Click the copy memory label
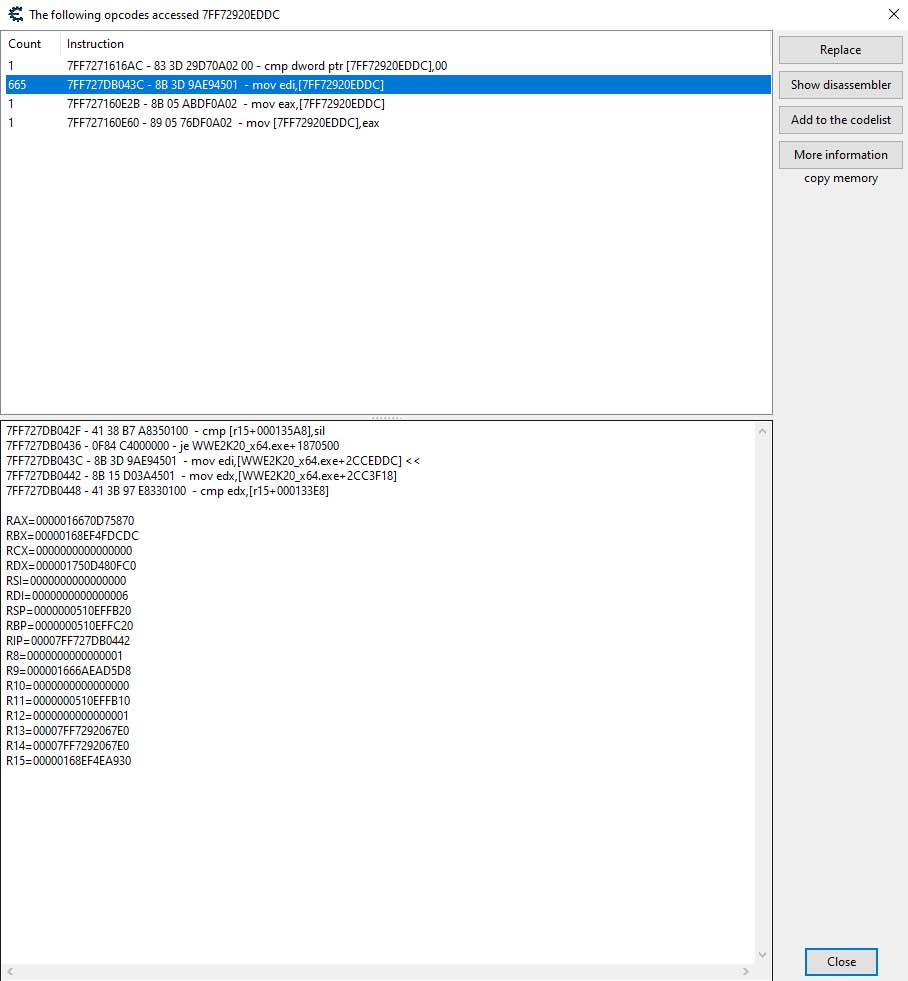 coord(840,178)
